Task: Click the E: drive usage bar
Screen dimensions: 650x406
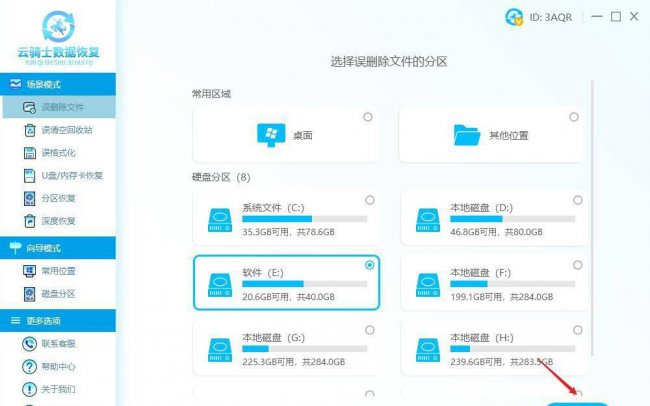Action: click(305, 284)
